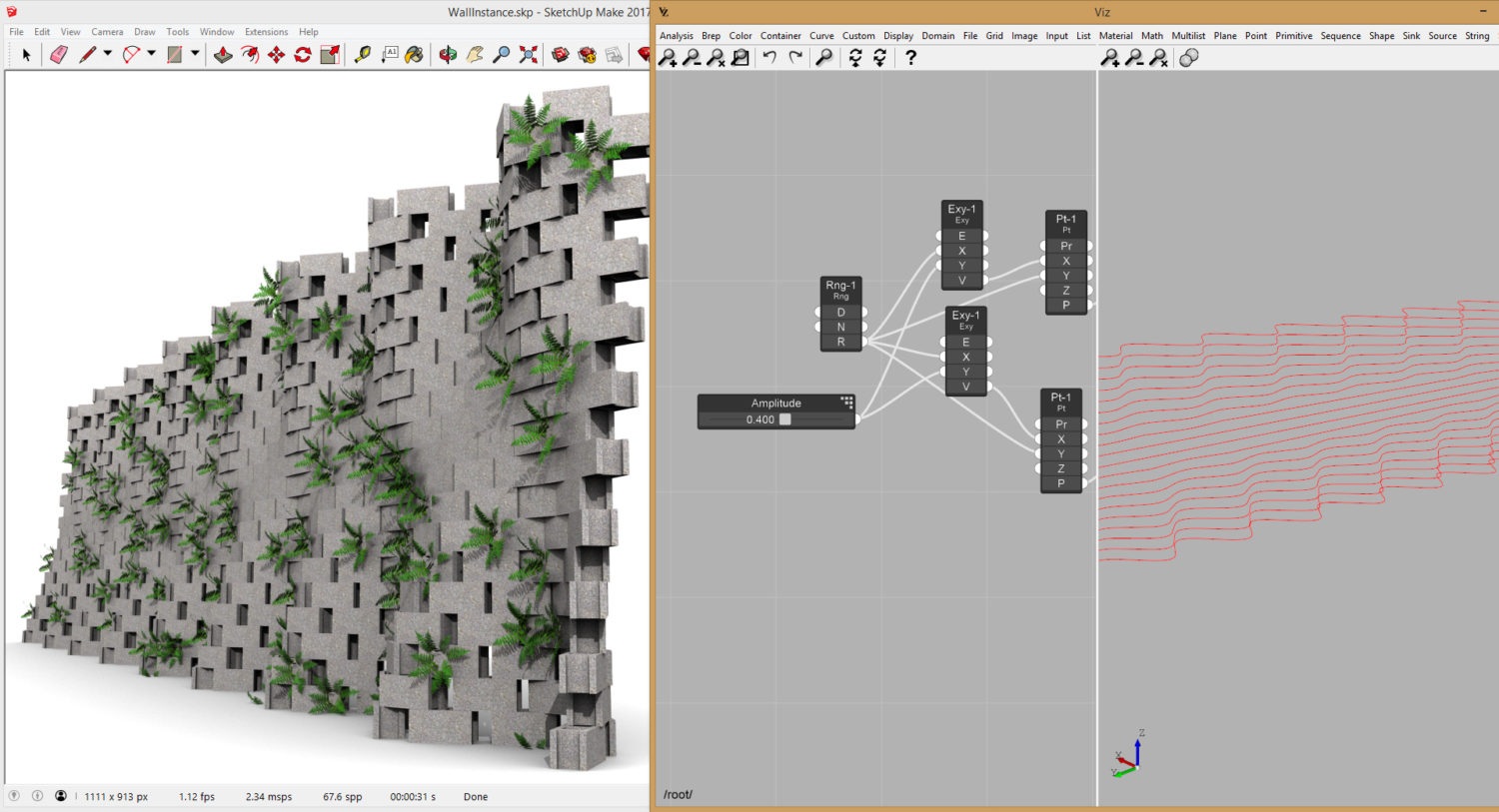Open the Camera menu in SketchUp
Image resolution: width=1499 pixels, height=812 pixels.
pyautogui.click(x=107, y=31)
